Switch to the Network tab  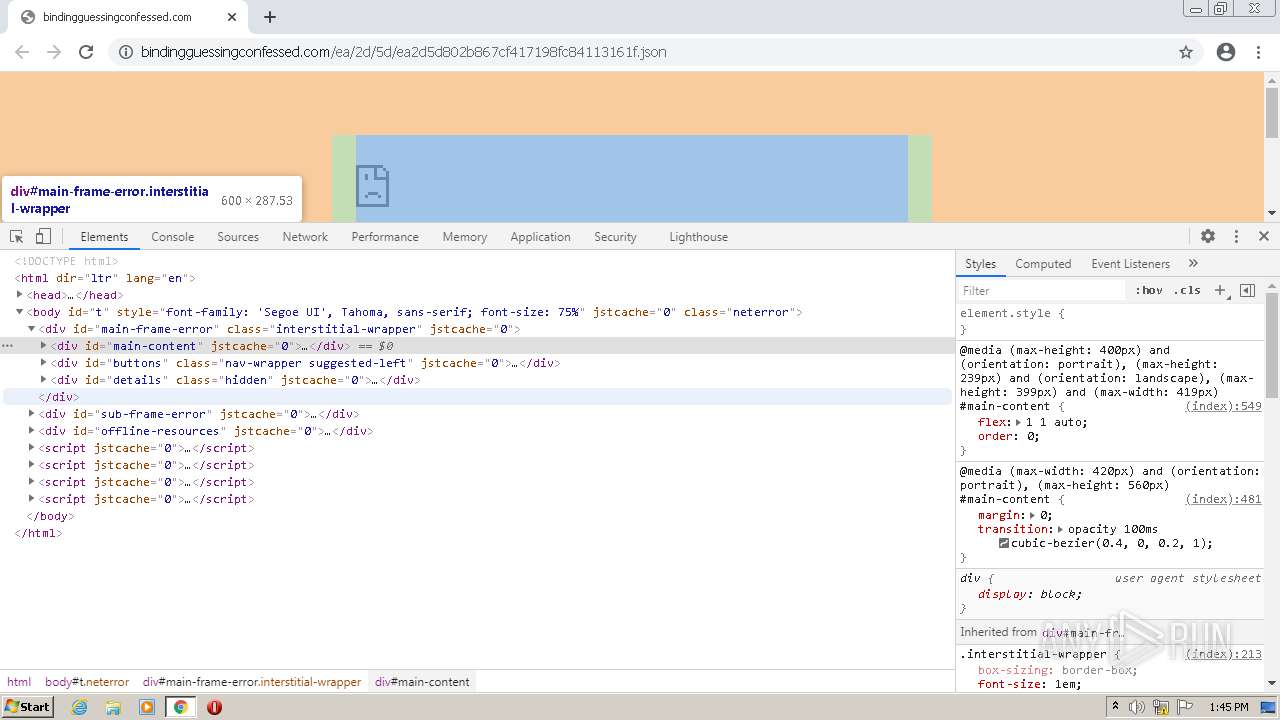[x=305, y=237]
